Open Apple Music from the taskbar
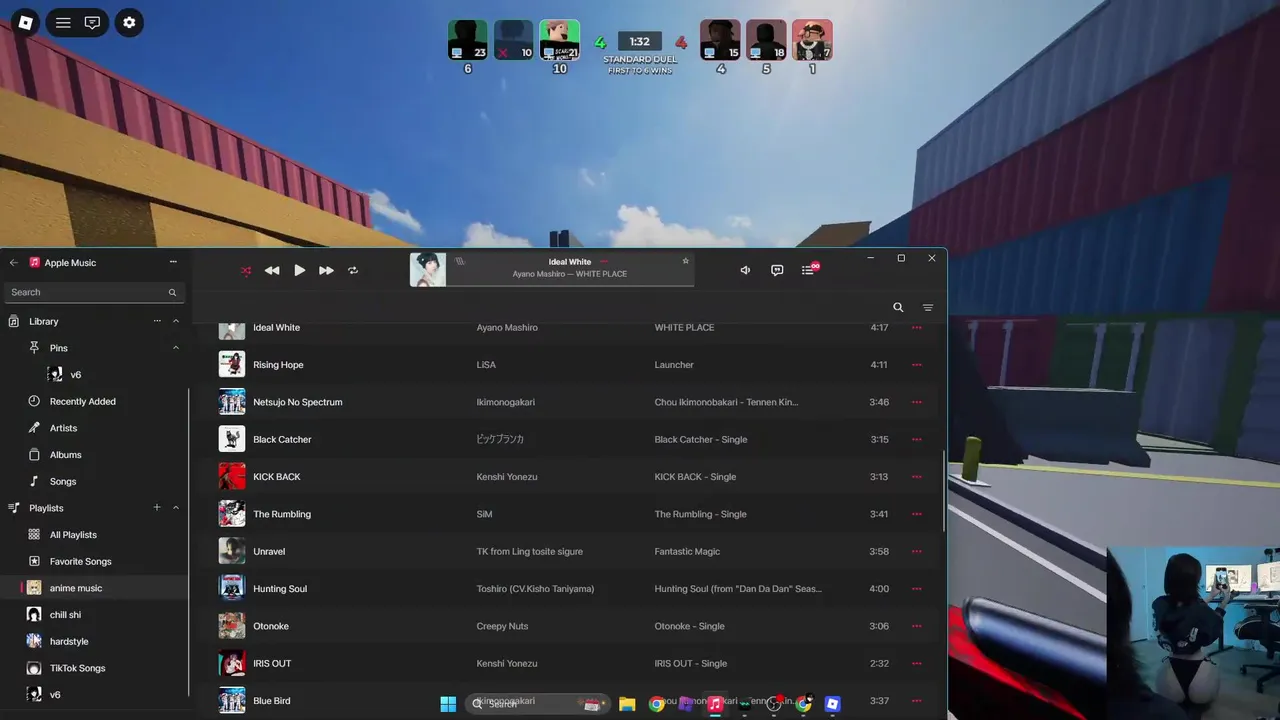The image size is (1280, 720). coord(715,704)
